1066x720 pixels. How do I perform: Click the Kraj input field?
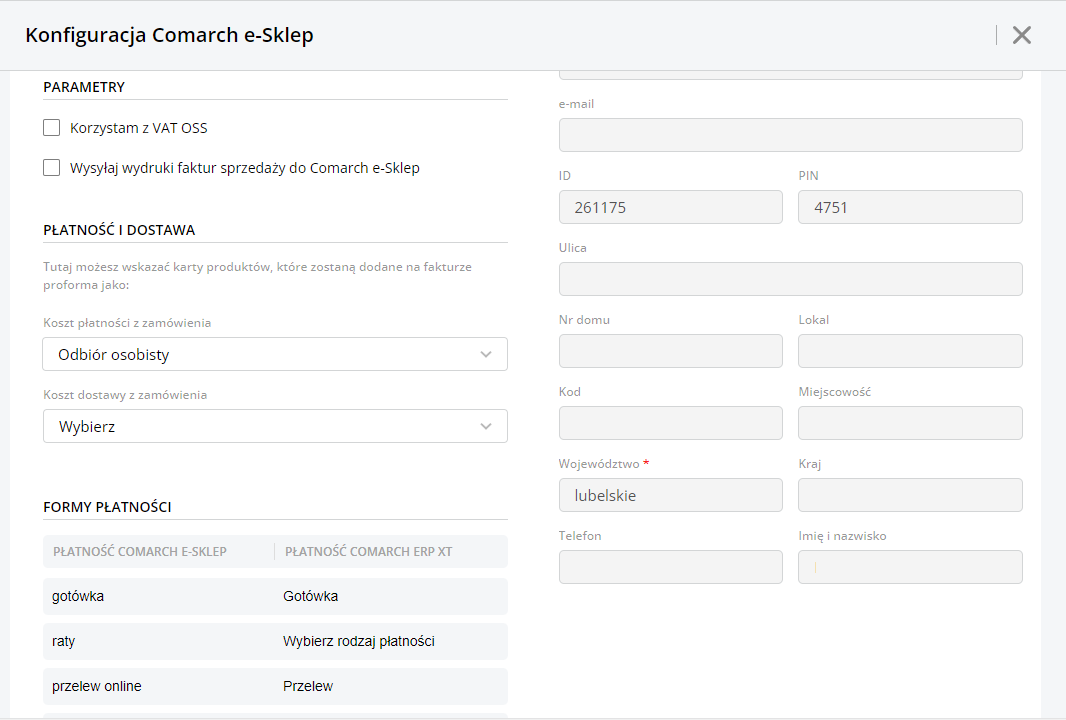coord(910,495)
